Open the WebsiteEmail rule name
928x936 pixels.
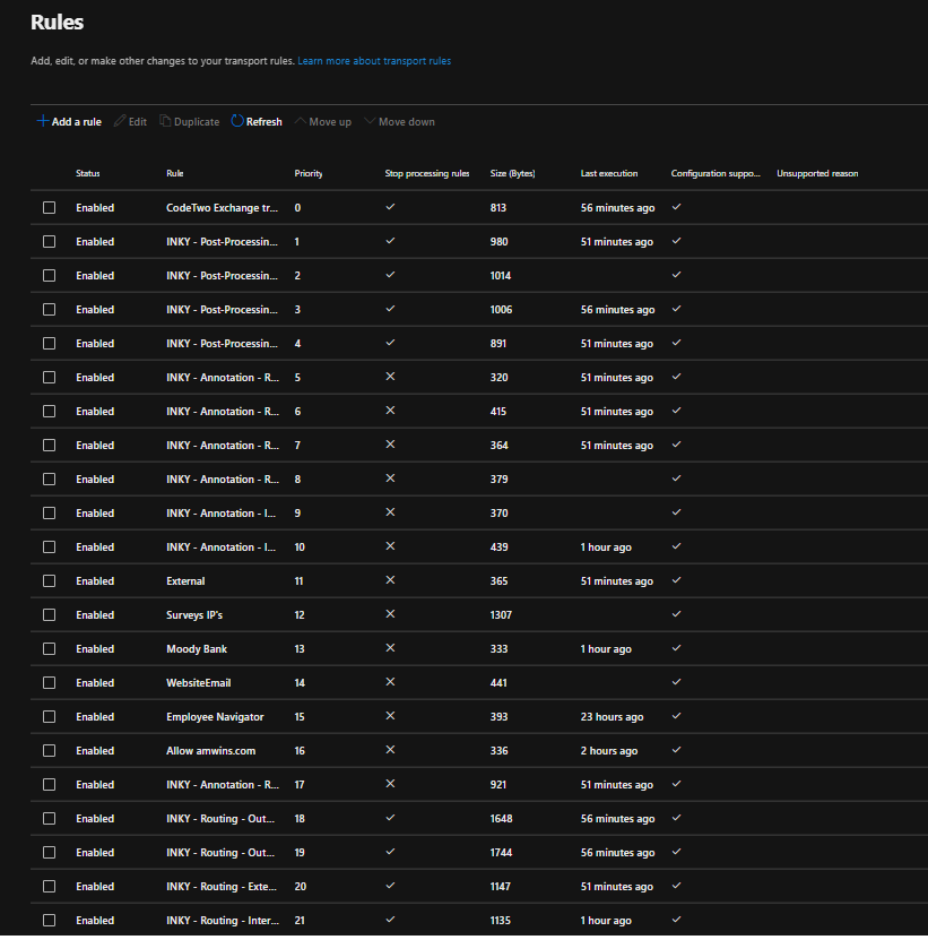[198, 683]
